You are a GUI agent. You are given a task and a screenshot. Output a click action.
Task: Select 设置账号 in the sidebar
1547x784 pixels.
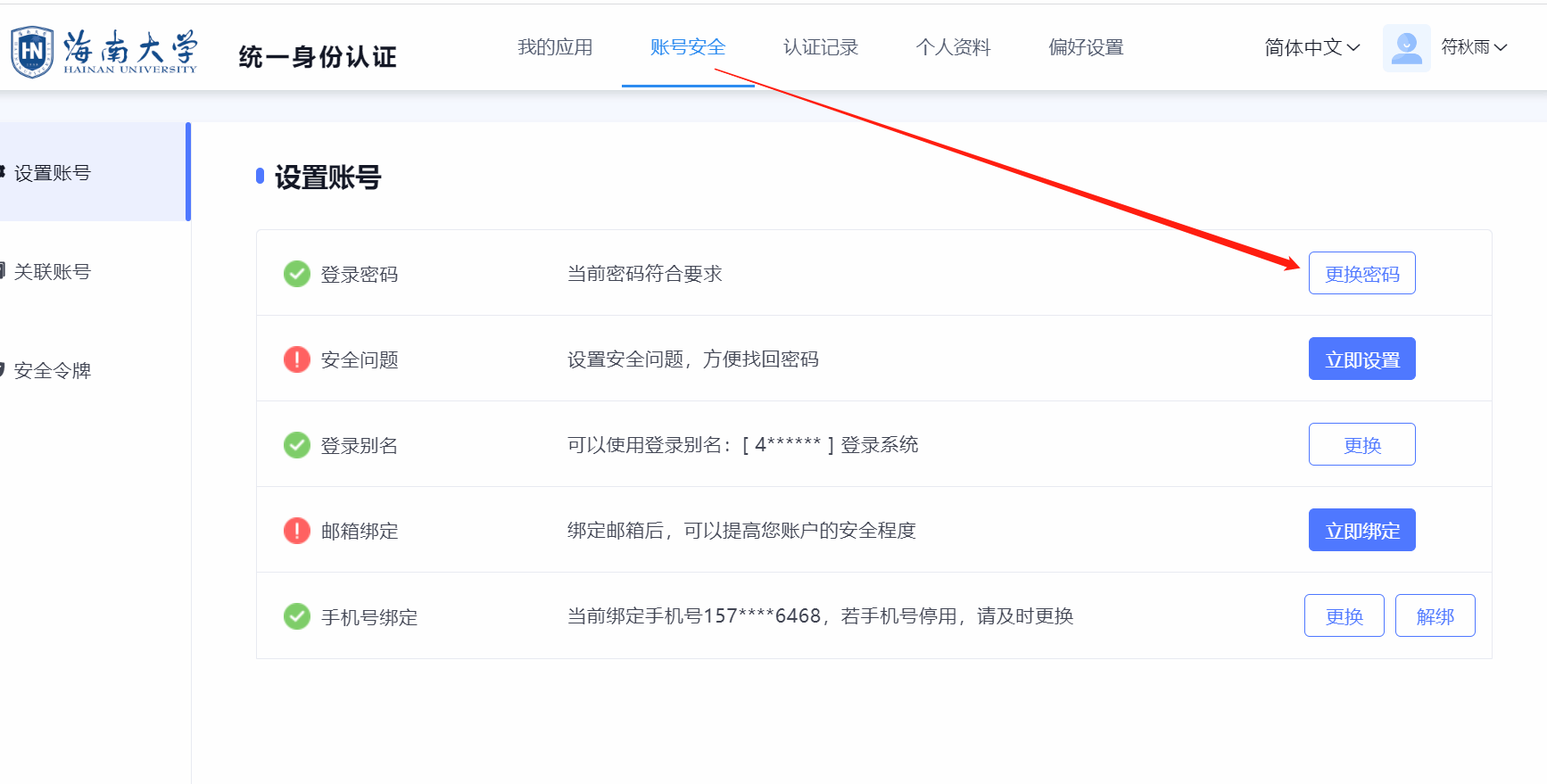click(x=94, y=172)
